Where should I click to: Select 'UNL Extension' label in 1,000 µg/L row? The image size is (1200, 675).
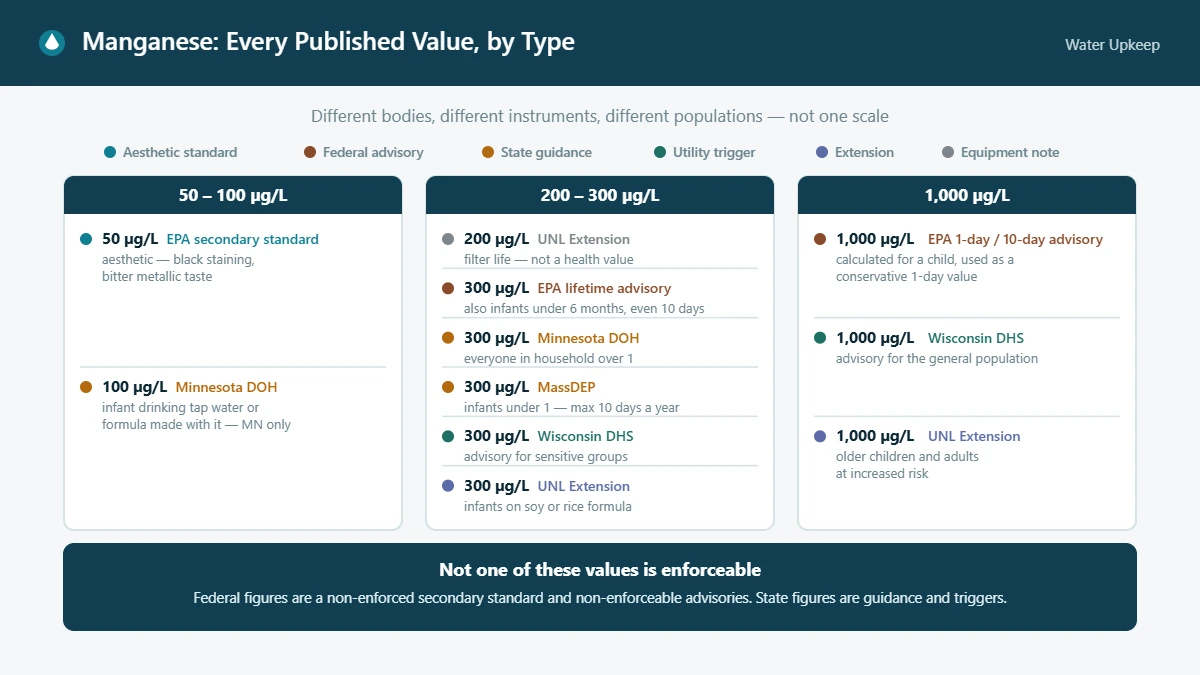coord(975,437)
